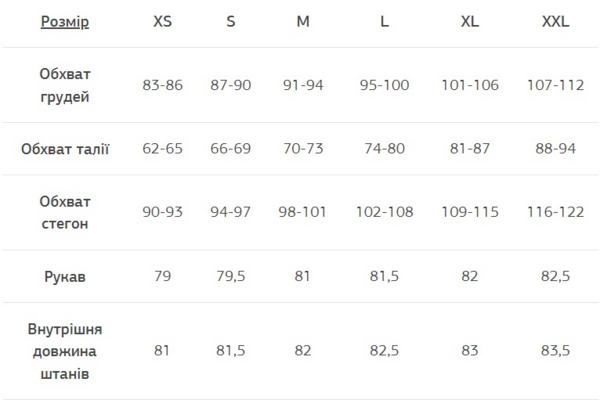Click the 109-115 hip measurement cell

tap(470, 212)
